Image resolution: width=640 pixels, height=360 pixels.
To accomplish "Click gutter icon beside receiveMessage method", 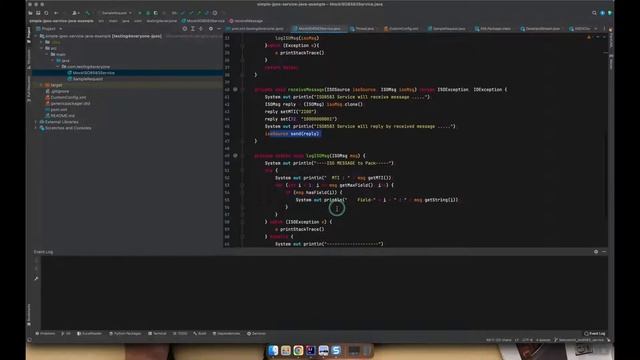I will click(235, 89).
